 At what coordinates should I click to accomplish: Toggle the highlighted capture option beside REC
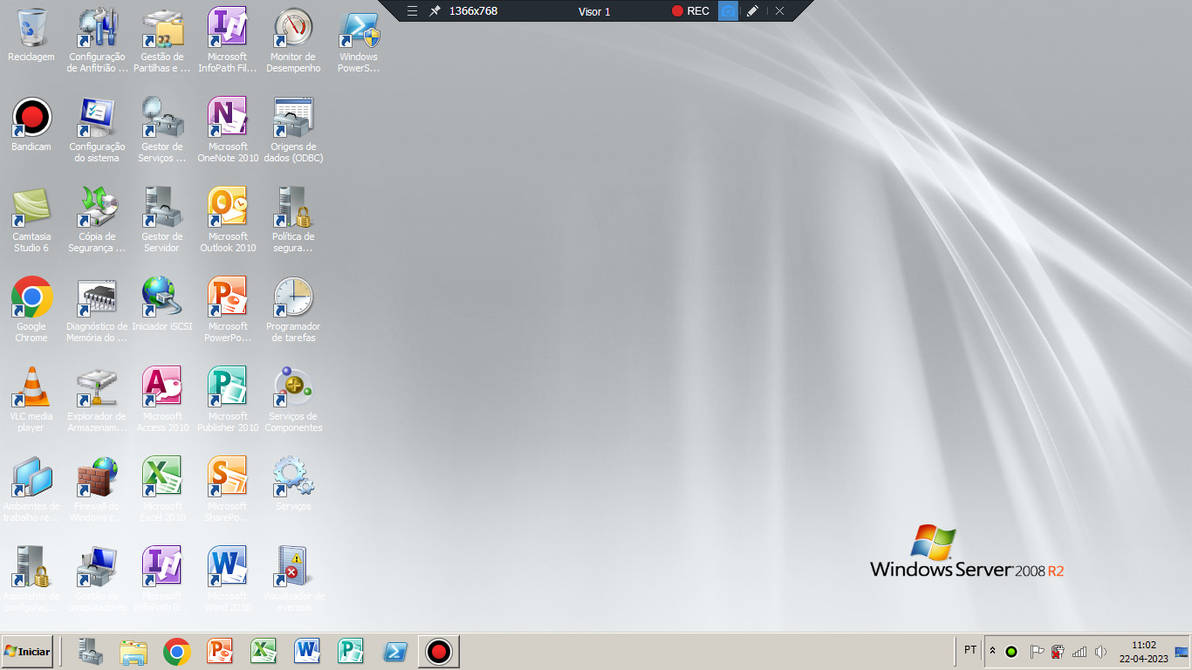click(x=728, y=11)
